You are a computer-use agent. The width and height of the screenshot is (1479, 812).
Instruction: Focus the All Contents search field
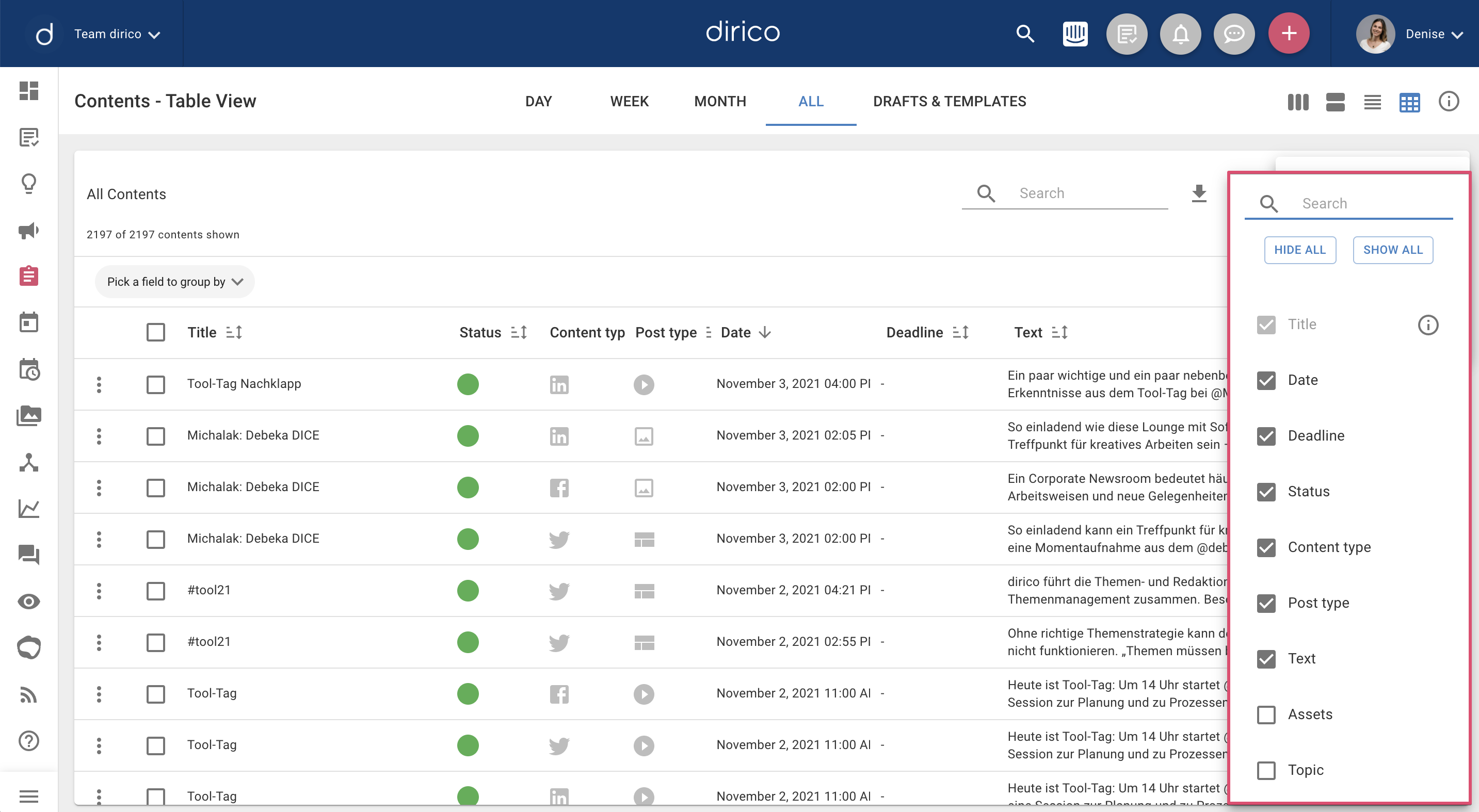point(1065,194)
